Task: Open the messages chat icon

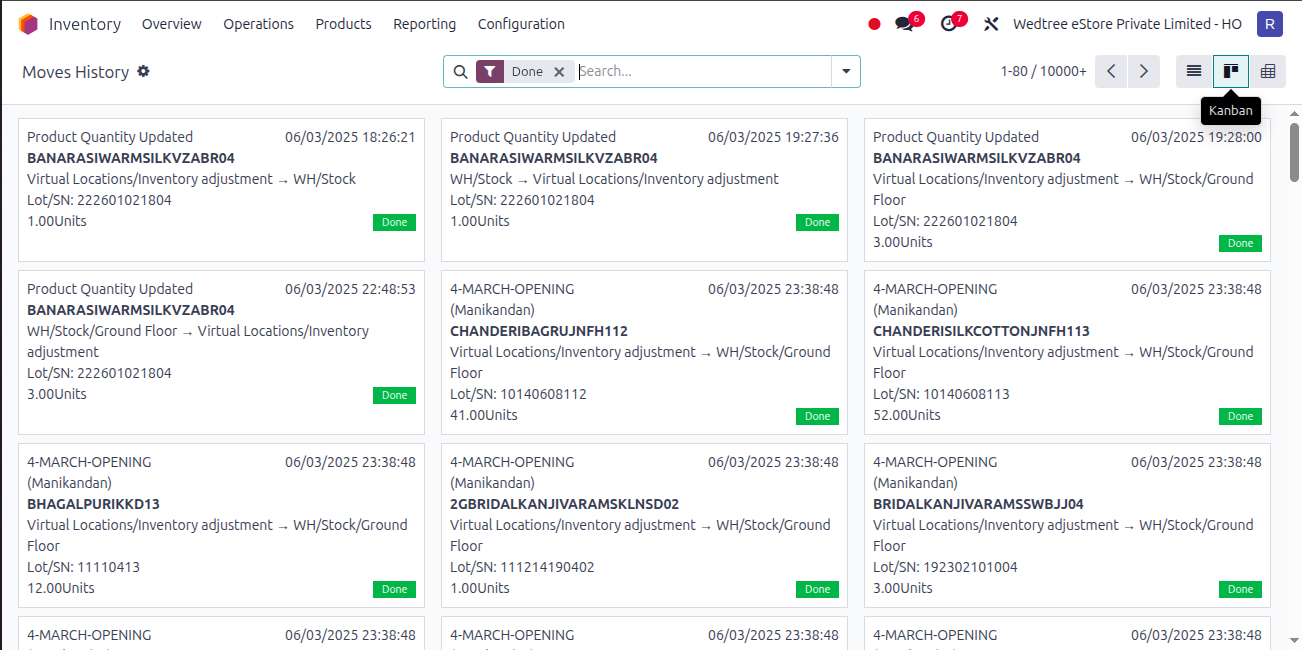Action: (x=904, y=24)
